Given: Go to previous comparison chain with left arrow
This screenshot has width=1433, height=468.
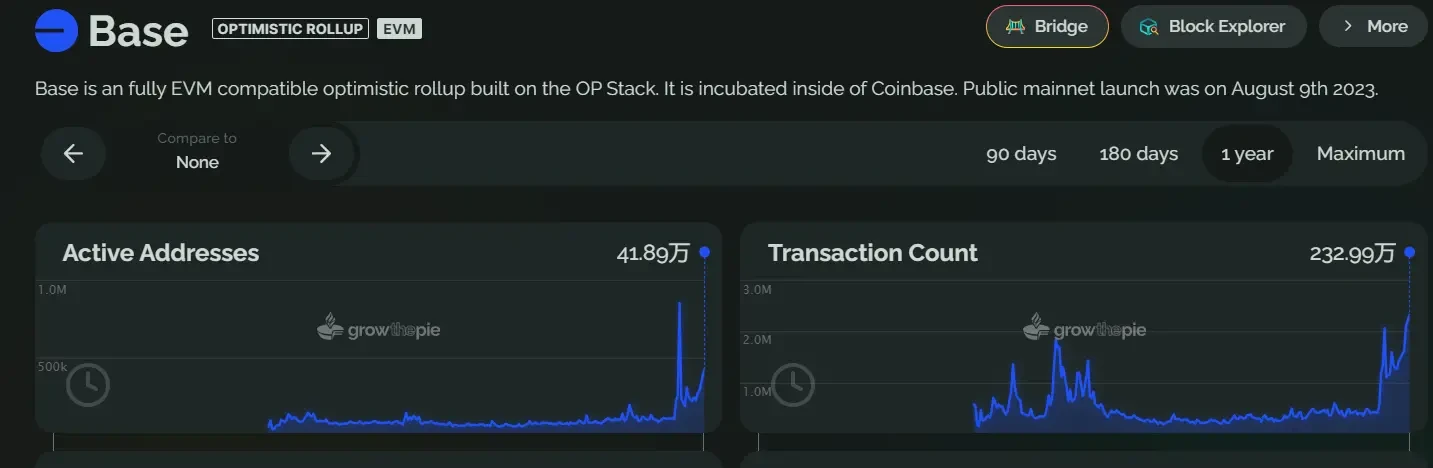Looking at the screenshot, I should tap(73, 153).
